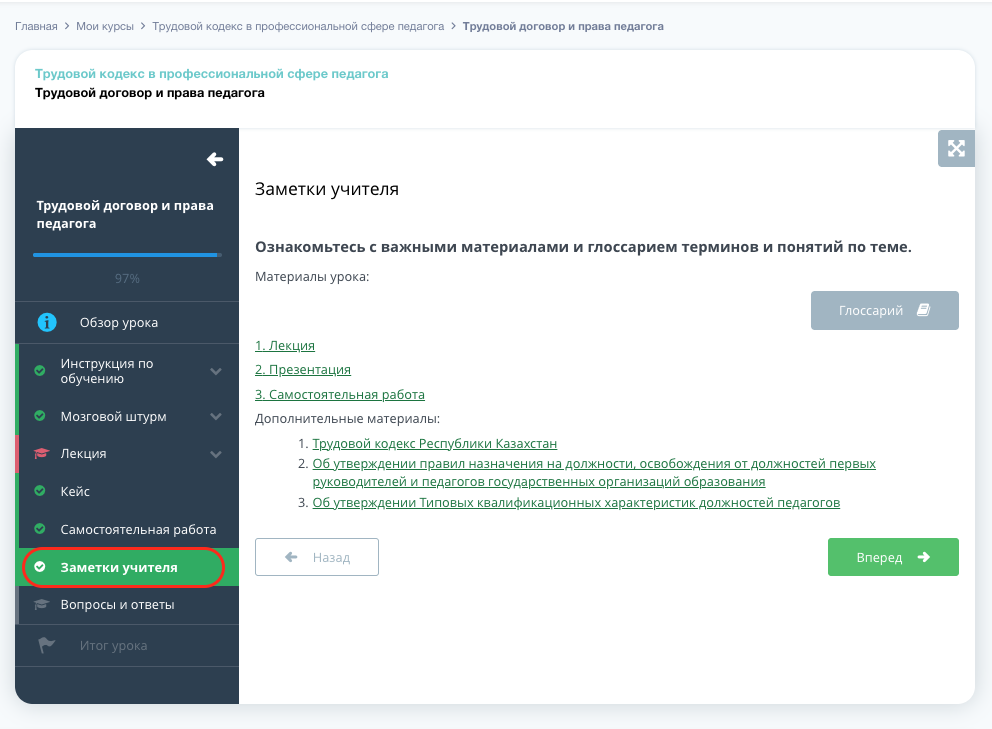
Task: Select Кейс in the lesson sidebar
Action: [127, 491]
